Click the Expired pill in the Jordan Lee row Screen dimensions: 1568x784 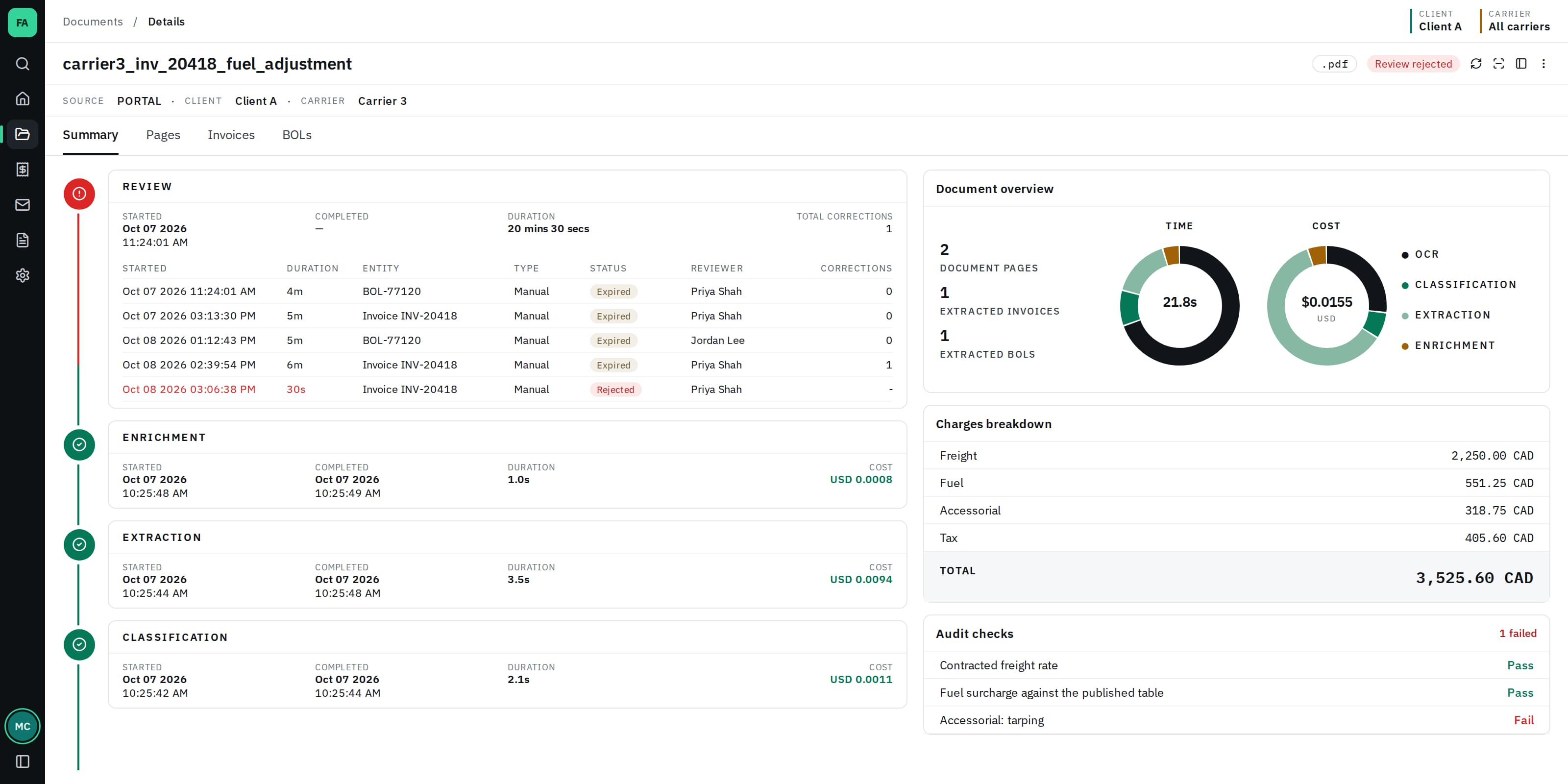coord(613,340)
